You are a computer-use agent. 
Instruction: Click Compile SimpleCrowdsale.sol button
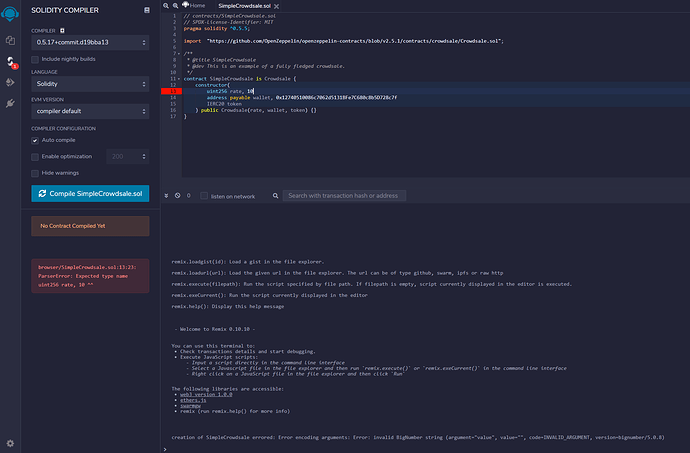coord(90,193)
